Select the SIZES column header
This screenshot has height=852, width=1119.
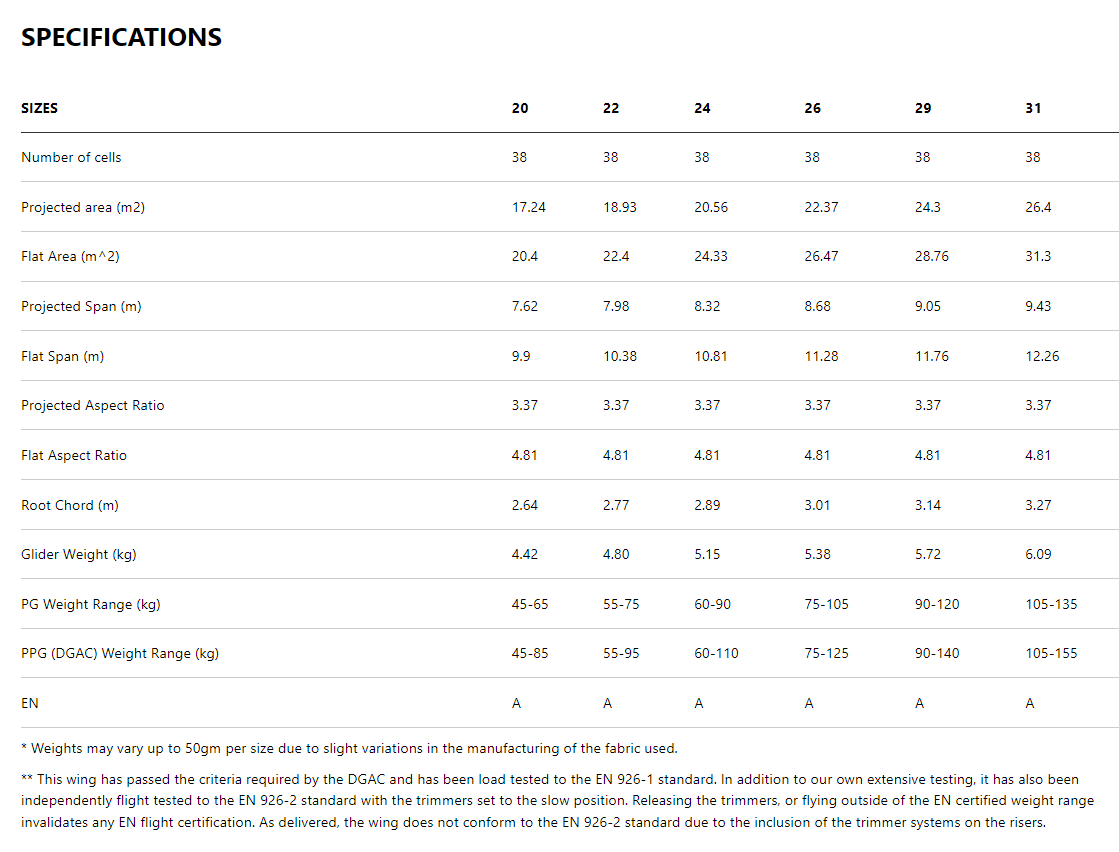tap(40, 108)
